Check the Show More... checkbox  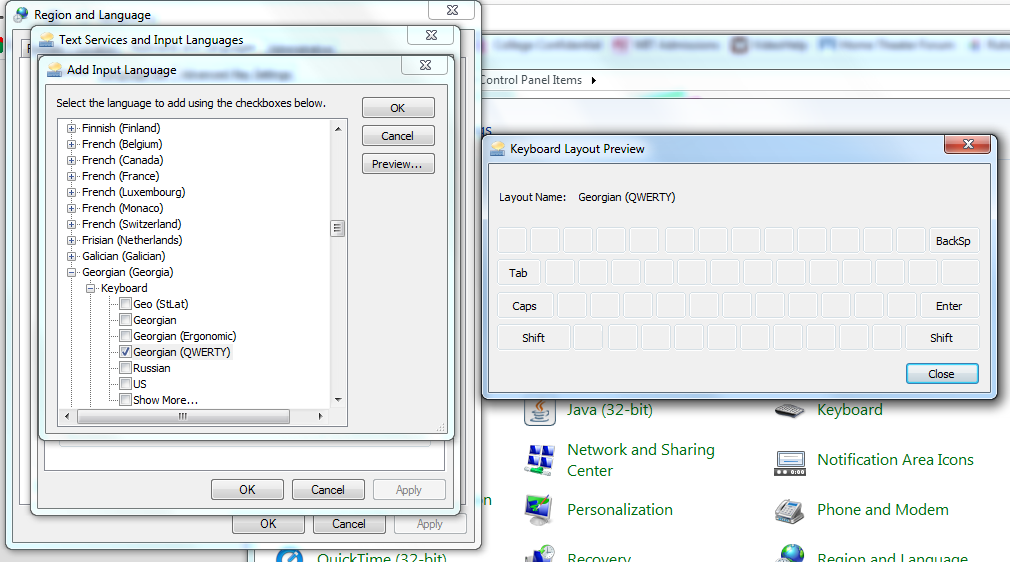pos(126,400)
